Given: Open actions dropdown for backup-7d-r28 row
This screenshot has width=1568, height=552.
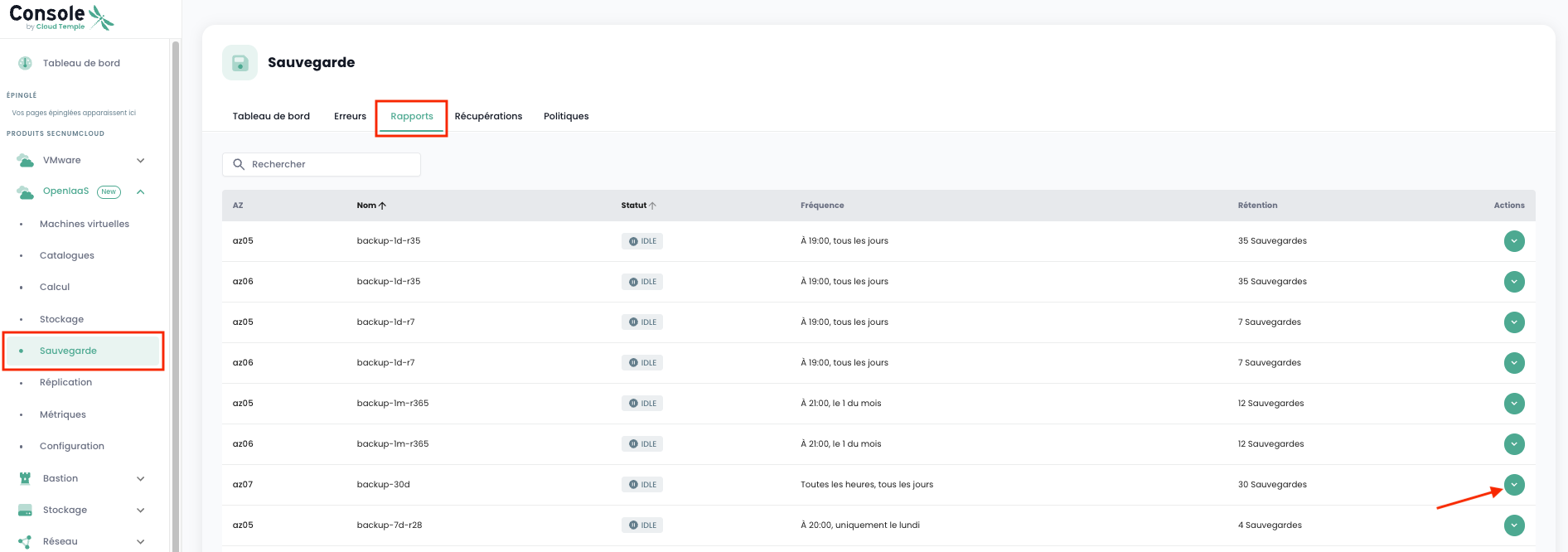Looking at the screenshot, I should coord(1514,525).
